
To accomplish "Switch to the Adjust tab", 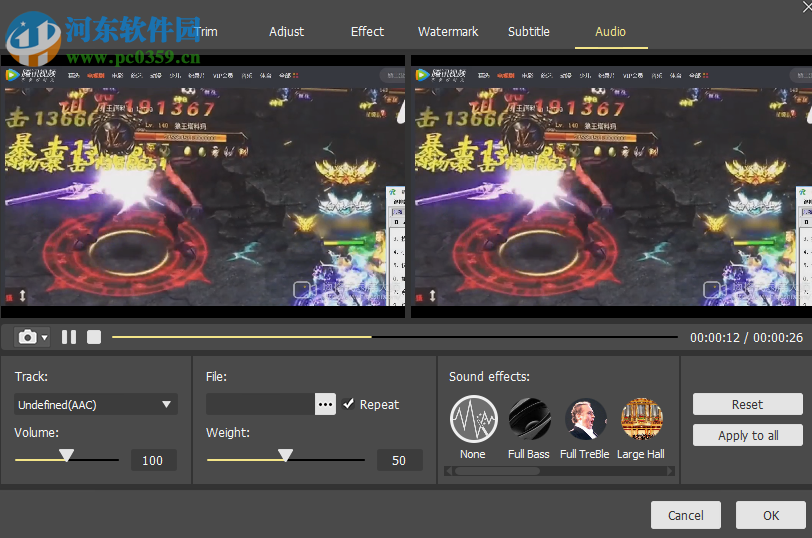I will tap(286, 32).
